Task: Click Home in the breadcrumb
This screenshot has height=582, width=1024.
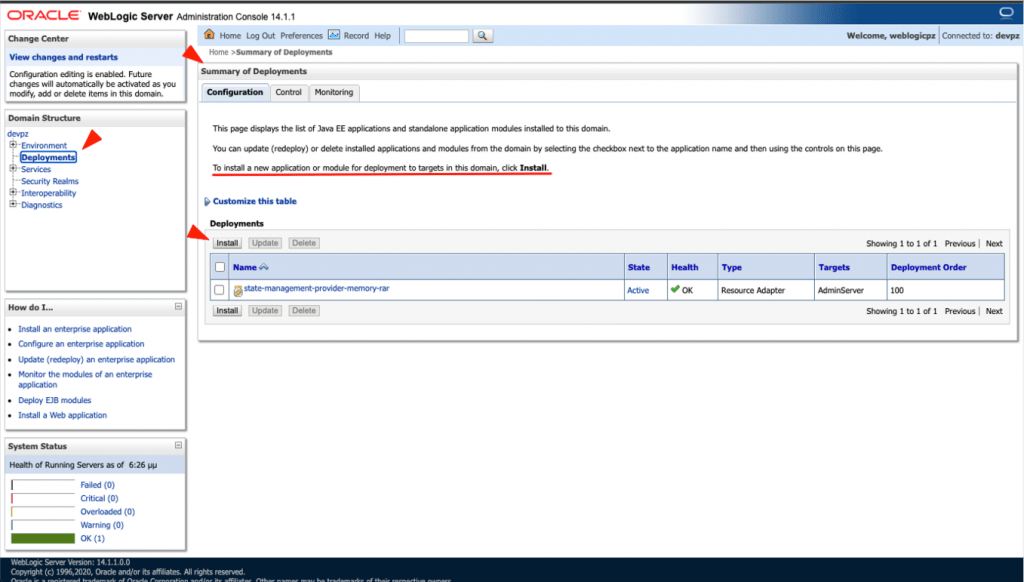Action: pyautogui.click(x=219, y=52)
